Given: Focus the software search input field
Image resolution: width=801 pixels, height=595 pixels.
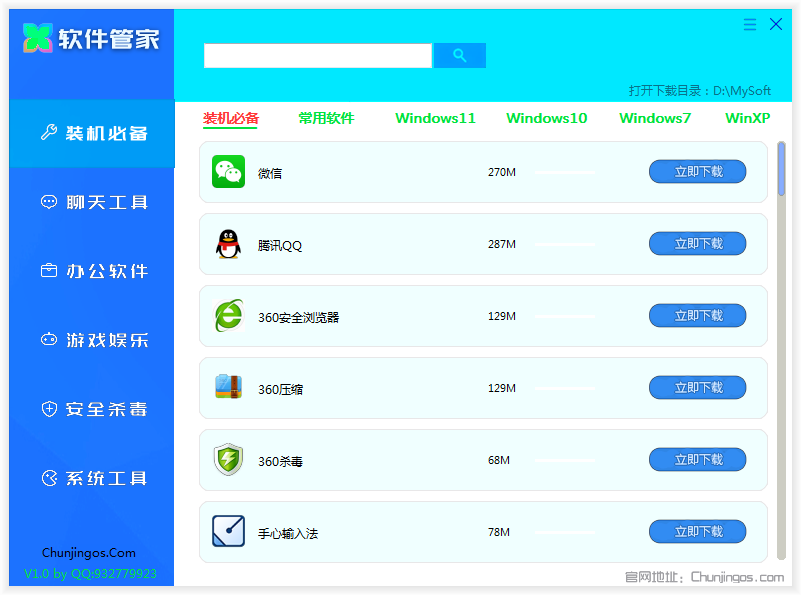Looking at the screenshot, I should coord(318,55).
